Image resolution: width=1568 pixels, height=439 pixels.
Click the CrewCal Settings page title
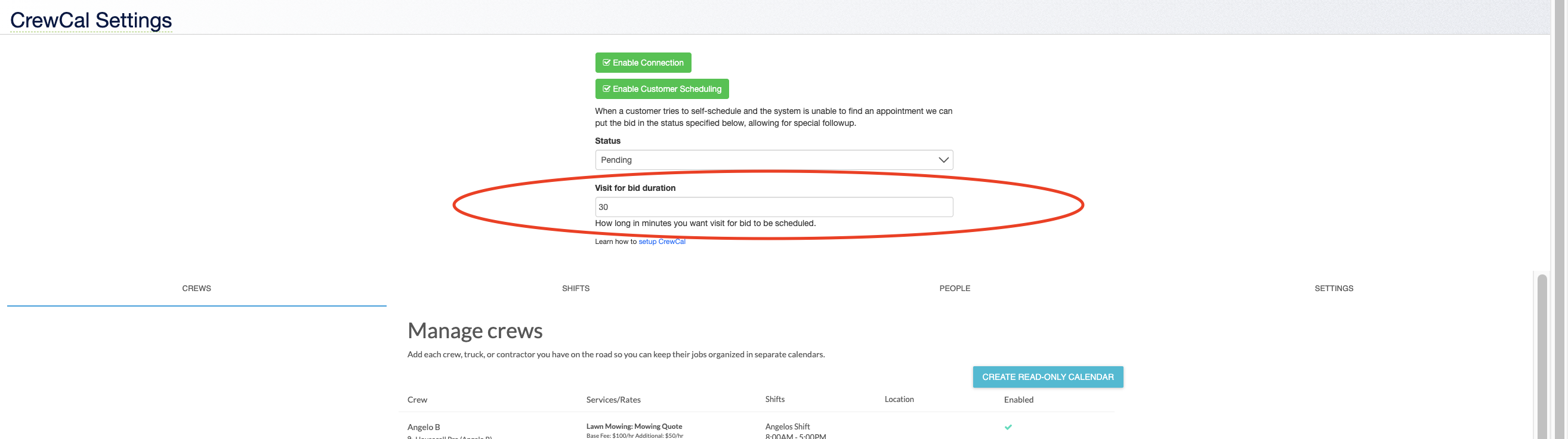pos(91,20)
